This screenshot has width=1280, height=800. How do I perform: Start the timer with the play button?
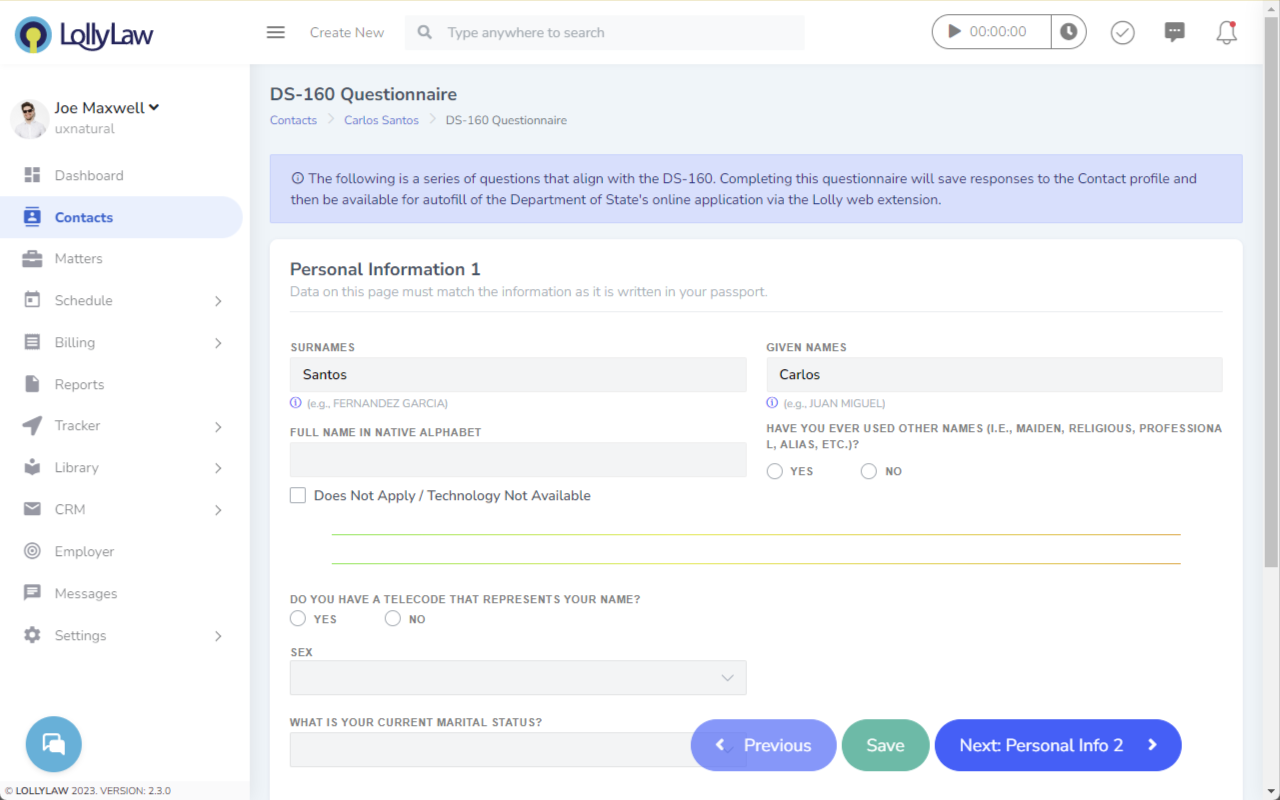952,31
